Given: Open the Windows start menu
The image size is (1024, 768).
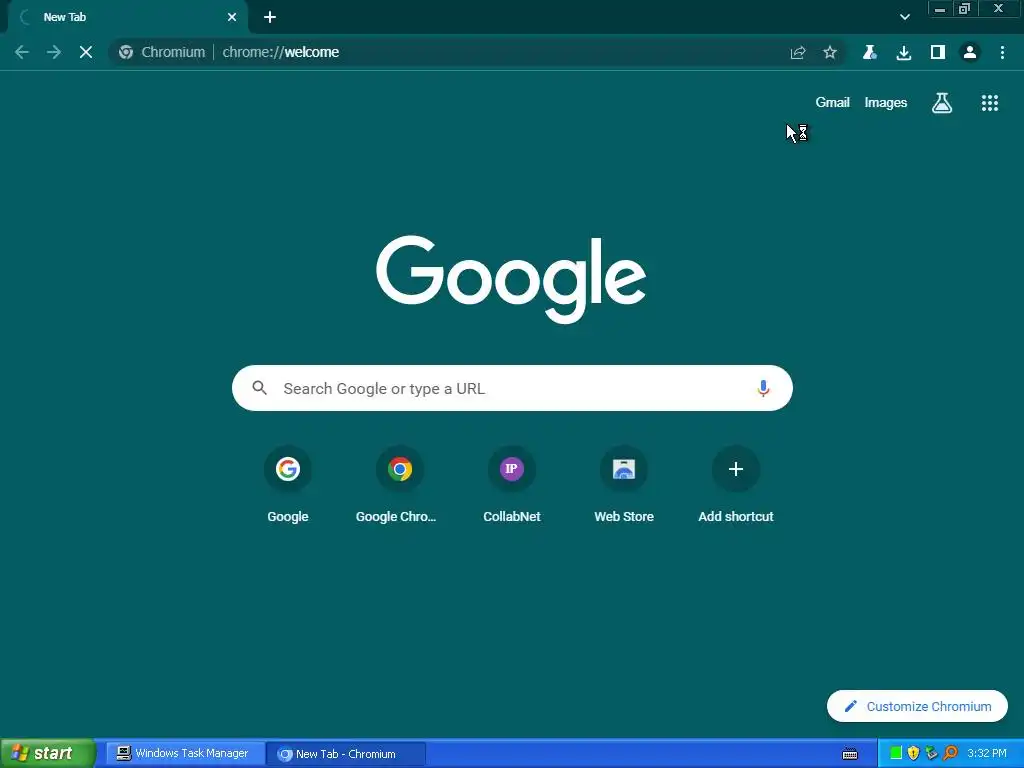Looking at the screenshot, I should pos(47,753).
